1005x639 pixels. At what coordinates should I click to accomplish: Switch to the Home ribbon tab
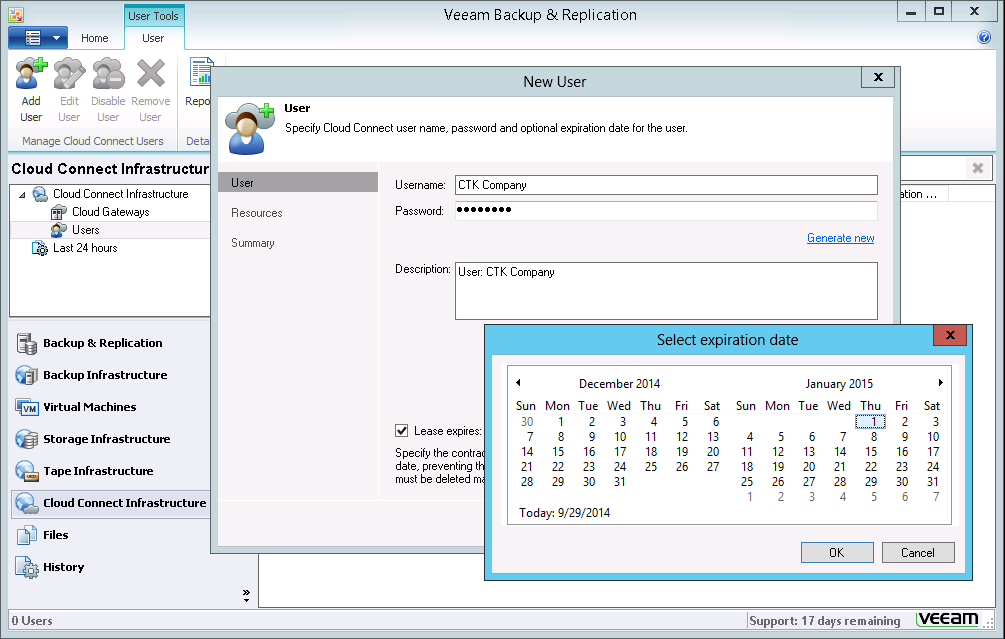94,38
